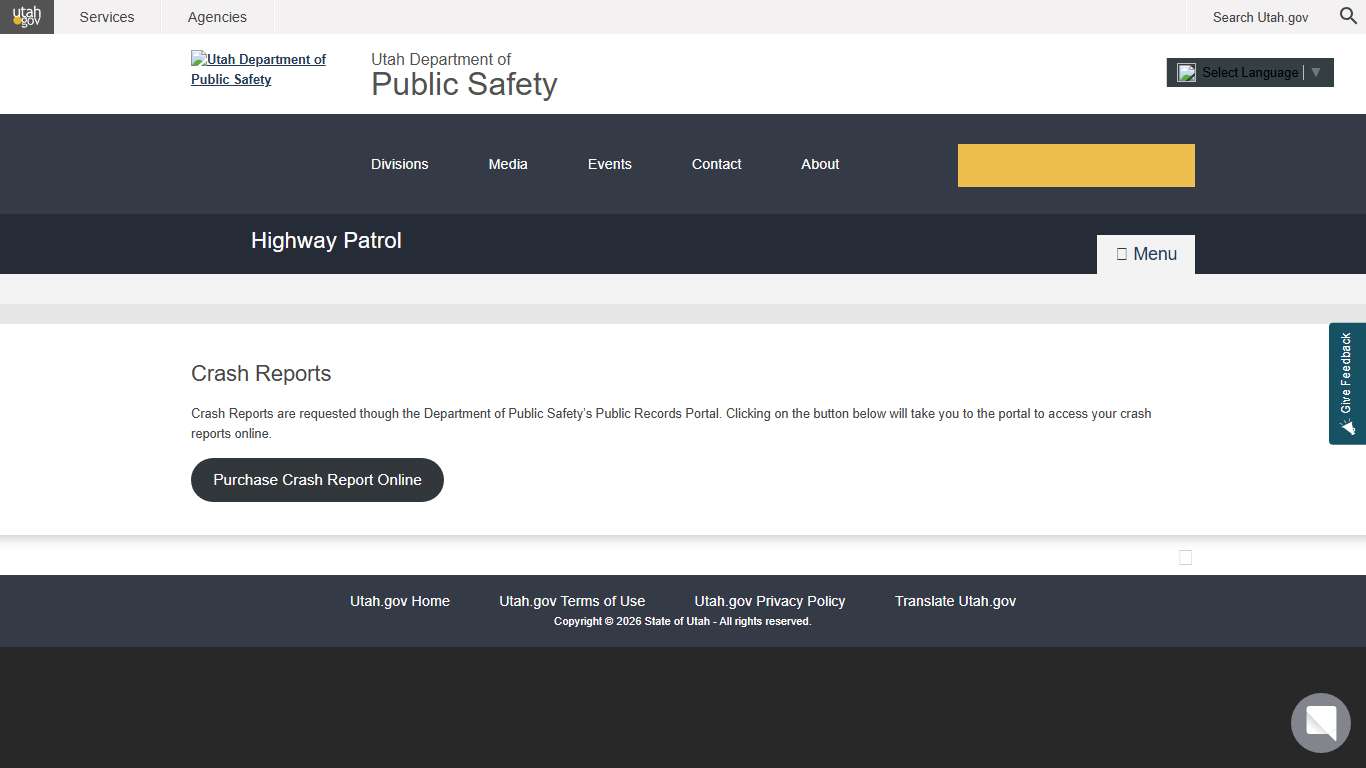
Task: Click the utah.gov logo in the top corner
Action: [26, 16]
